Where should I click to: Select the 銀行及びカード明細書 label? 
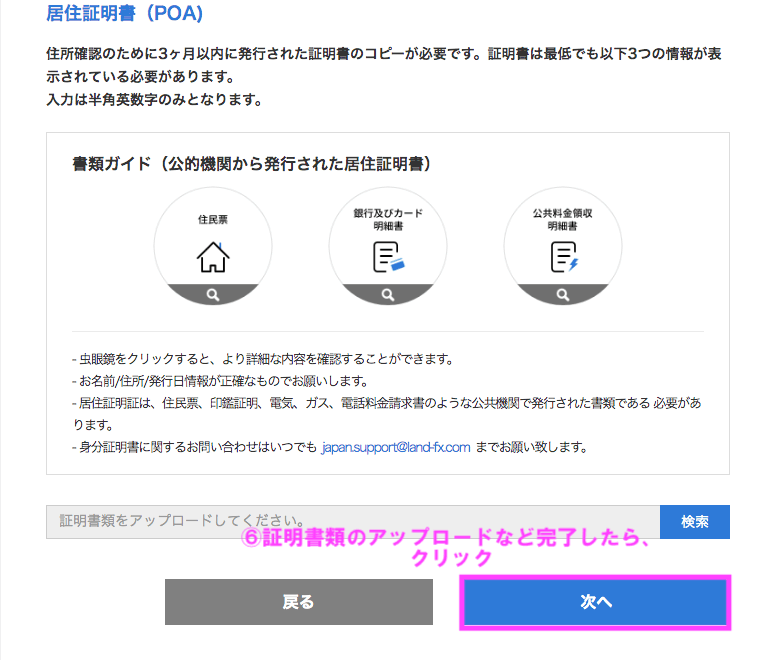(x=388, y=220)
